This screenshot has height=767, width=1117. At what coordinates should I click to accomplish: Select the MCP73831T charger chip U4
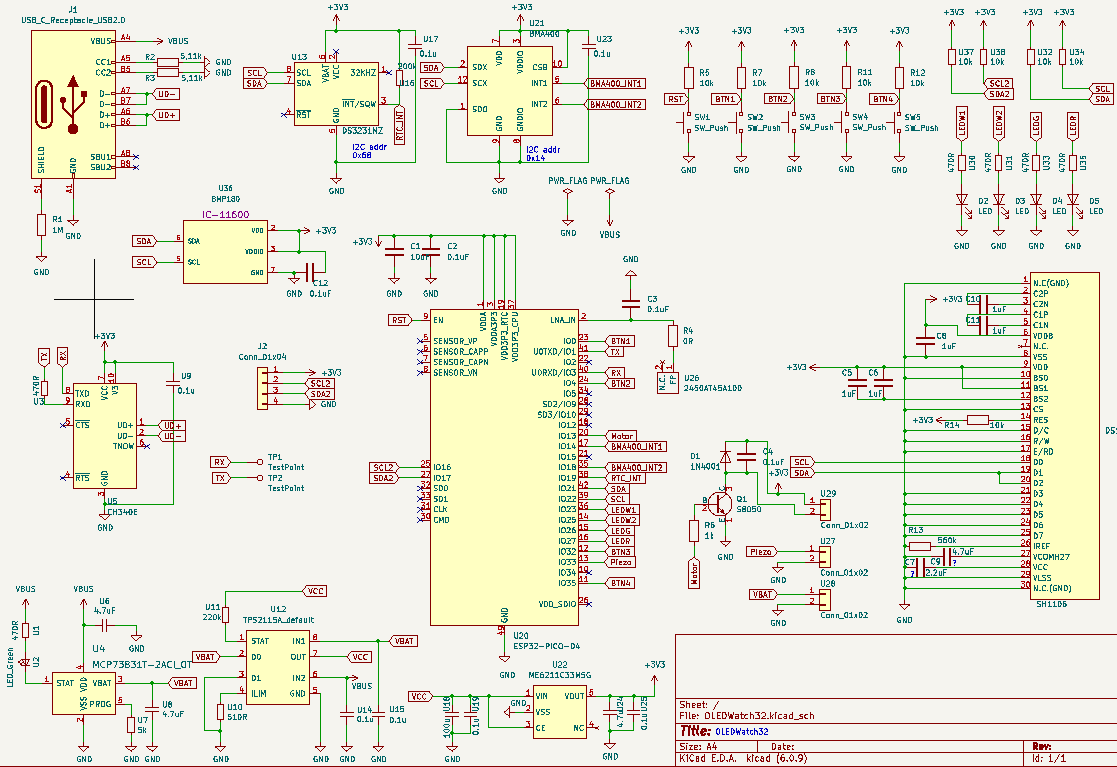[83, 694]
